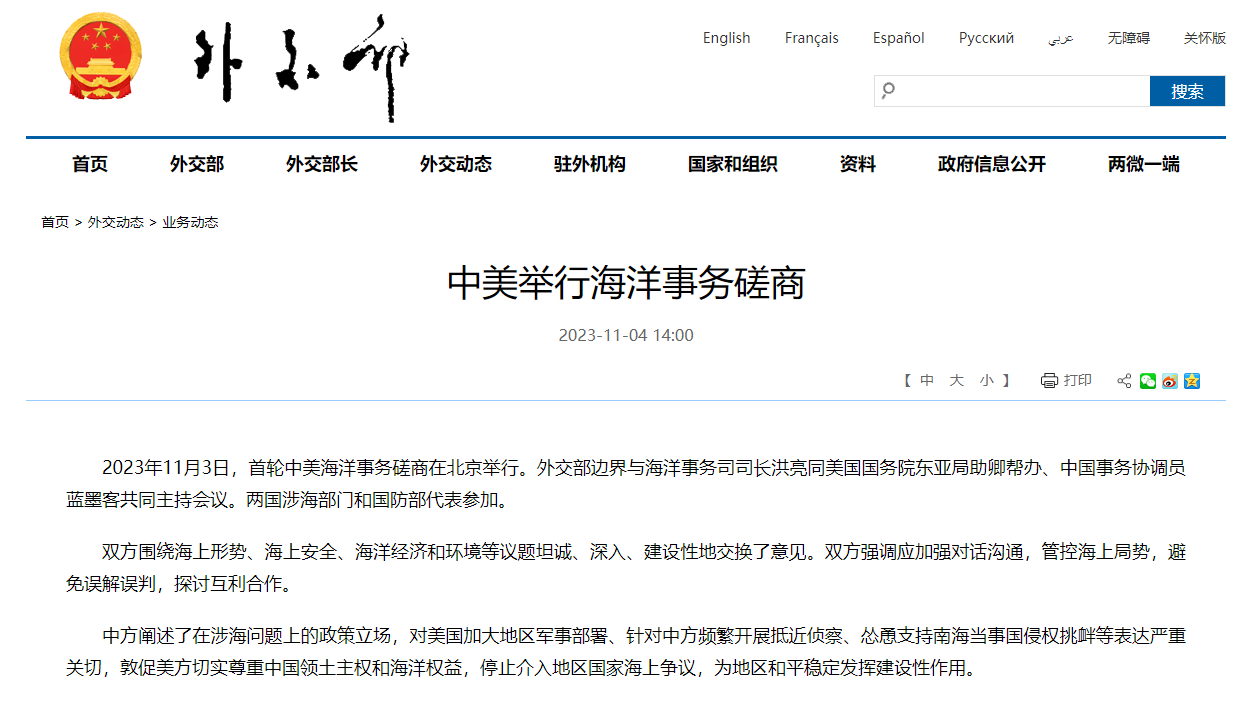Click the national emblem logo
This screenshot has width=1241, height=710.
100,56
